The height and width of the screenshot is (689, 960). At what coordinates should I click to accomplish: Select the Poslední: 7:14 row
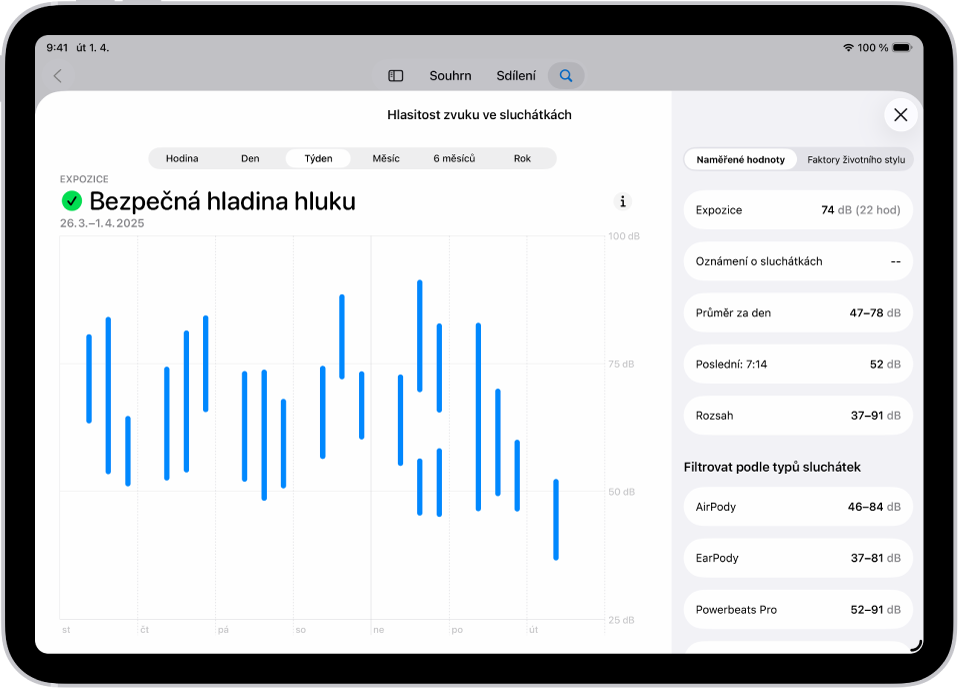pos(798,364)
